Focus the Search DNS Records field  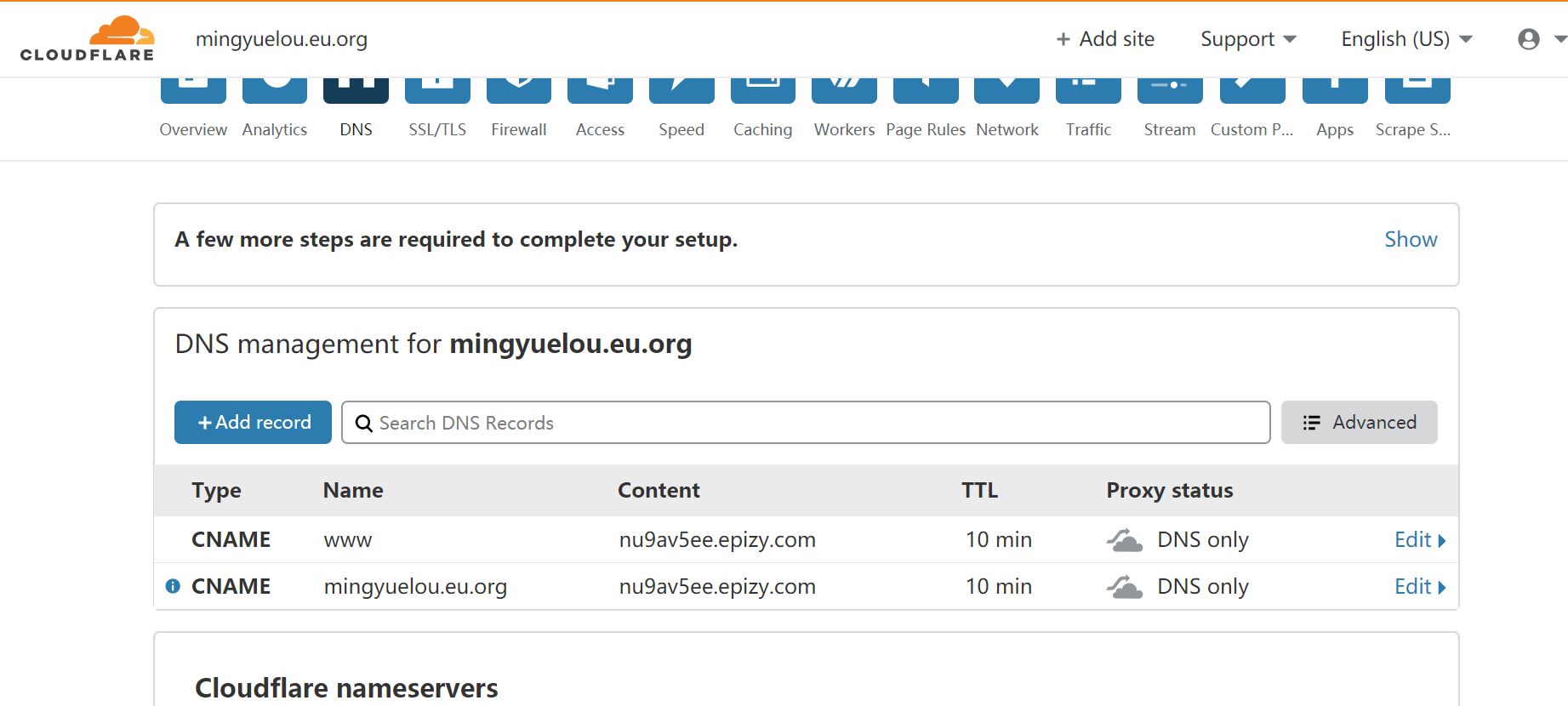pos(806,423)
